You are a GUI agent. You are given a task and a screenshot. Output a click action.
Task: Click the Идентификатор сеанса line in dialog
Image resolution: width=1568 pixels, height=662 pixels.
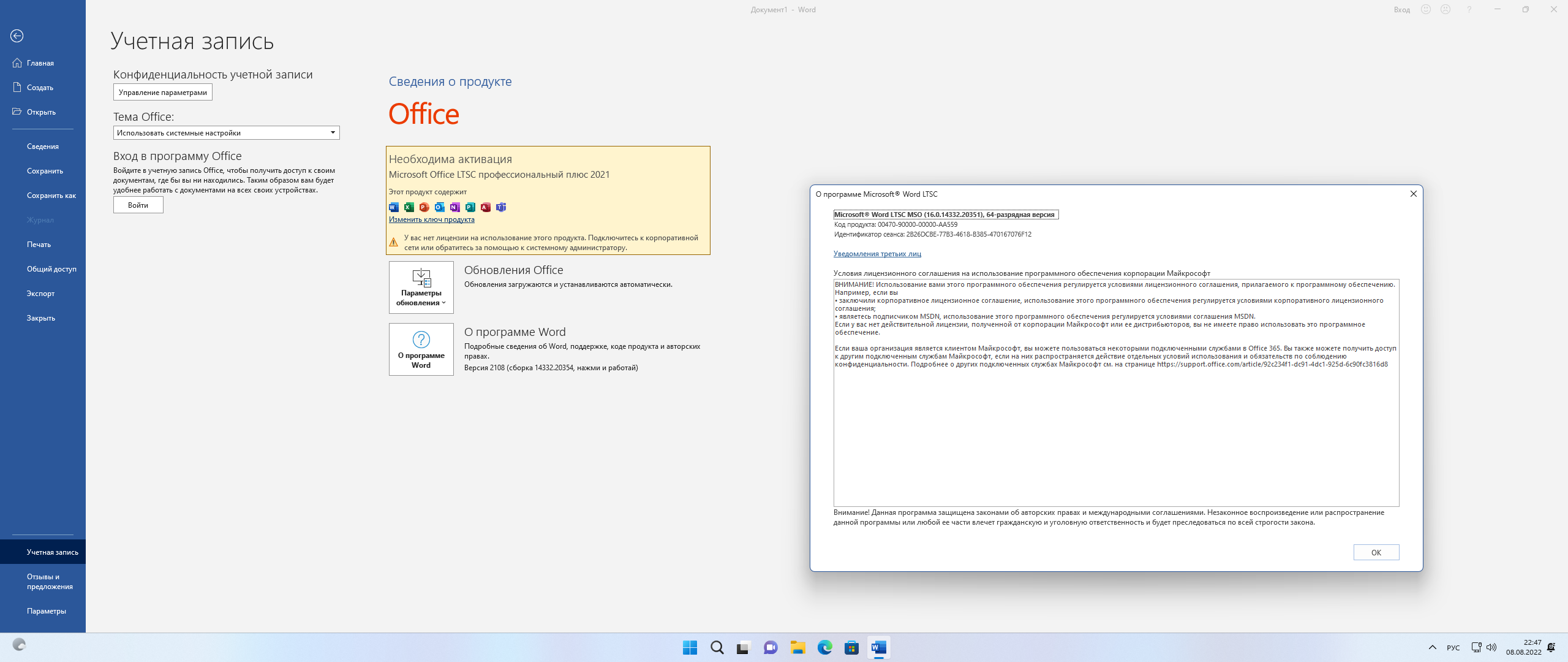coord(932,234)
